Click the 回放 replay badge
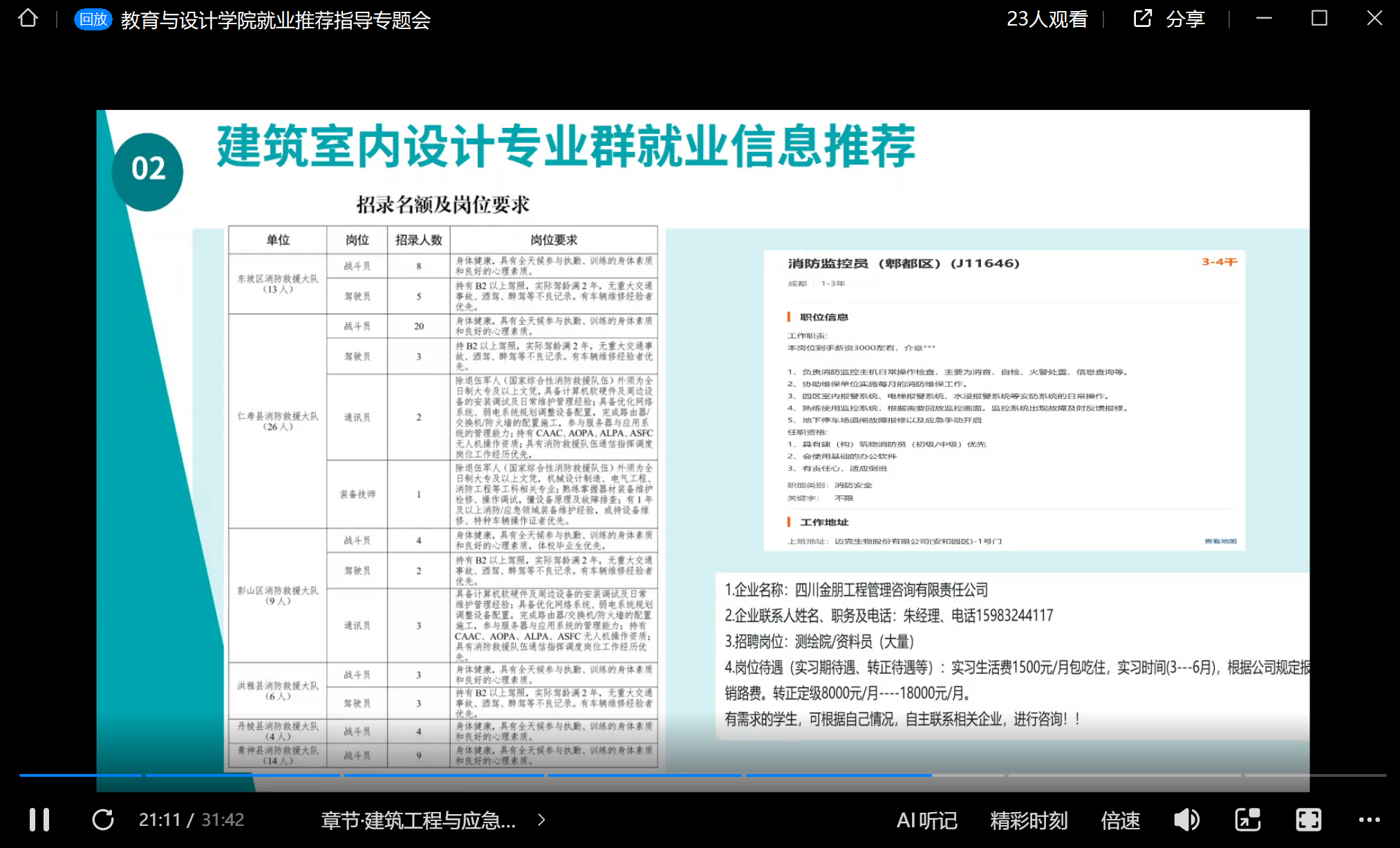1400x848 pixels. (93, 19)
